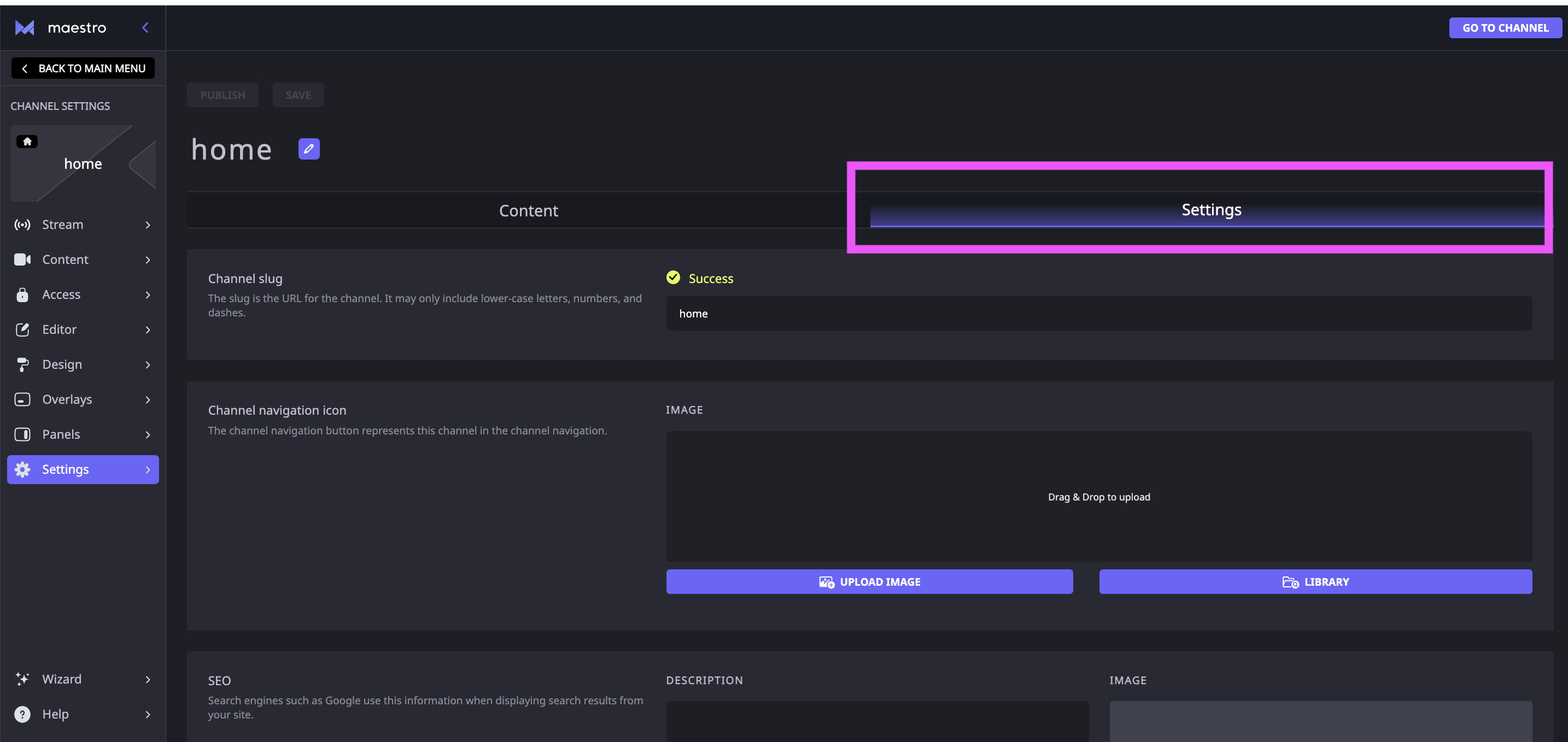Open Access in the sidebar menu
Screen dimensions: 1568x742
tap(83, 295)
